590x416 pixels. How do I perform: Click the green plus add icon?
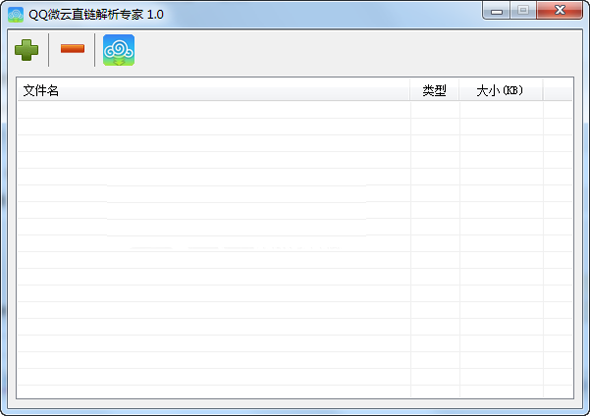pyautogui.click(x=26, y=50)
